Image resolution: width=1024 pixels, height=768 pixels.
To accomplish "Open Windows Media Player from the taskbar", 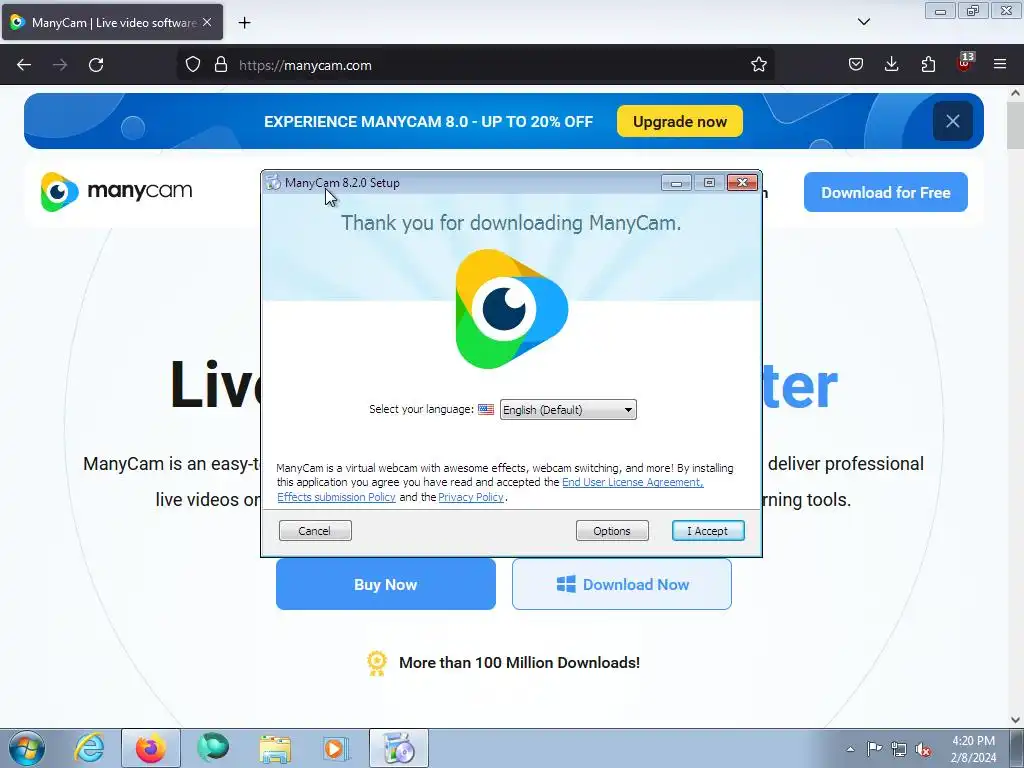I will point(336,748).
